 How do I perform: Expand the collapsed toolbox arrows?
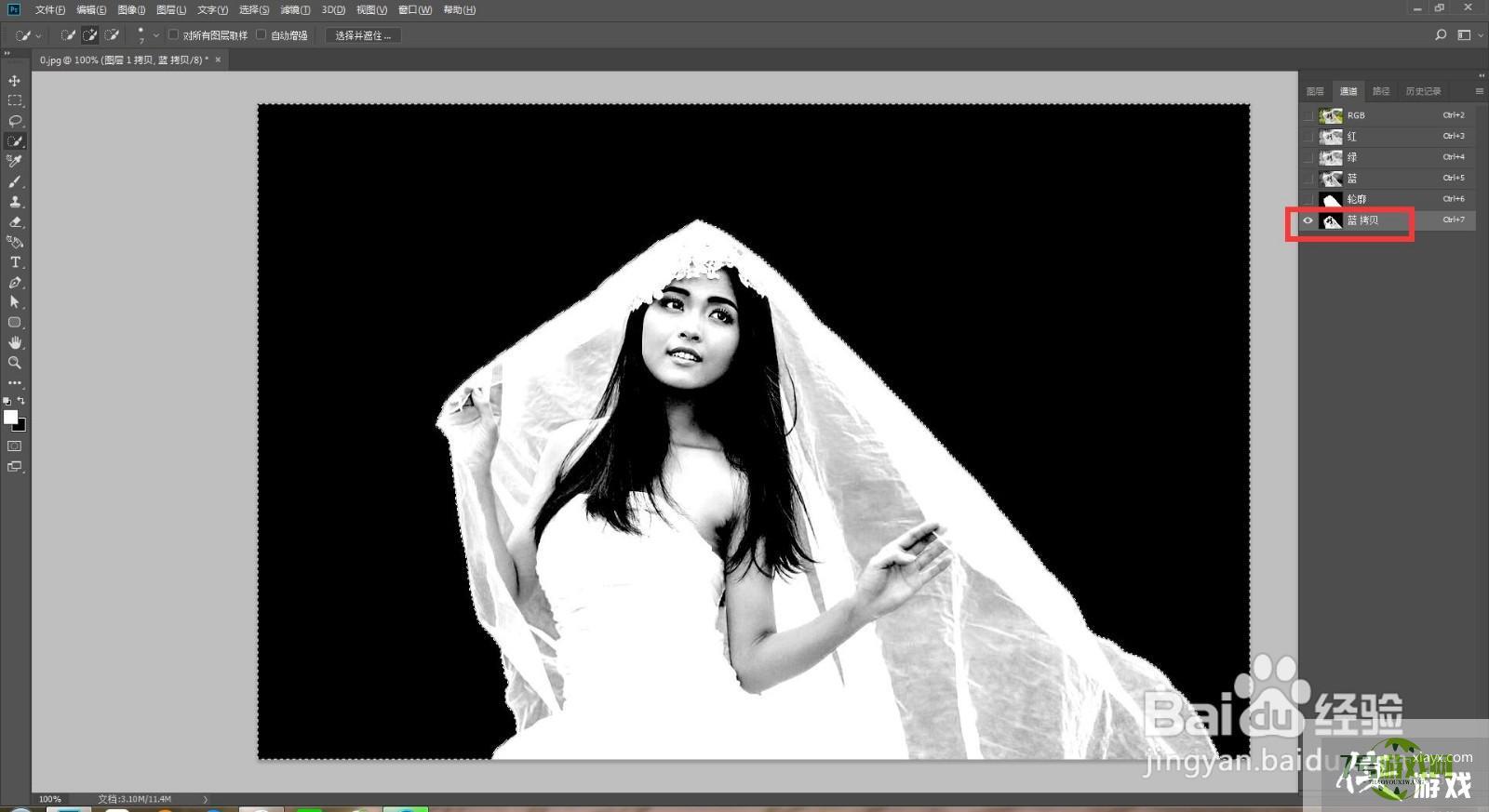click(7, 53)
